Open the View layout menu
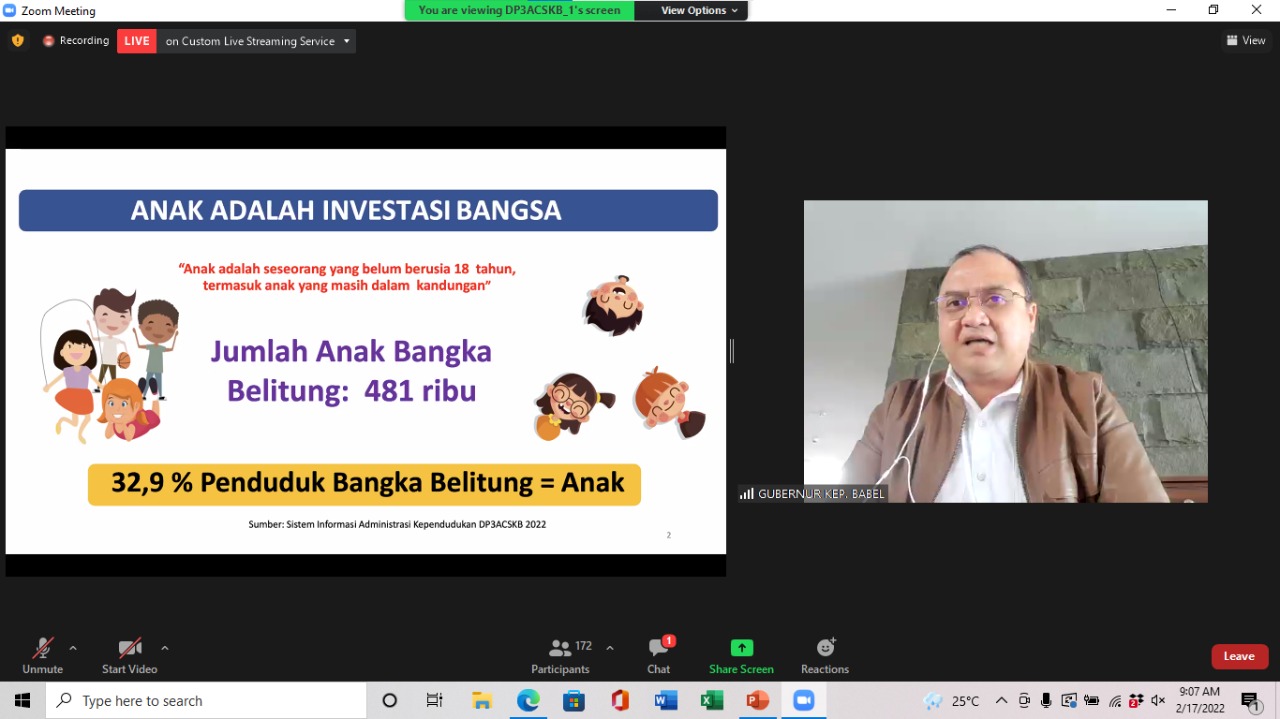The image size is (1280, 719). click(x=1246, y=41)
